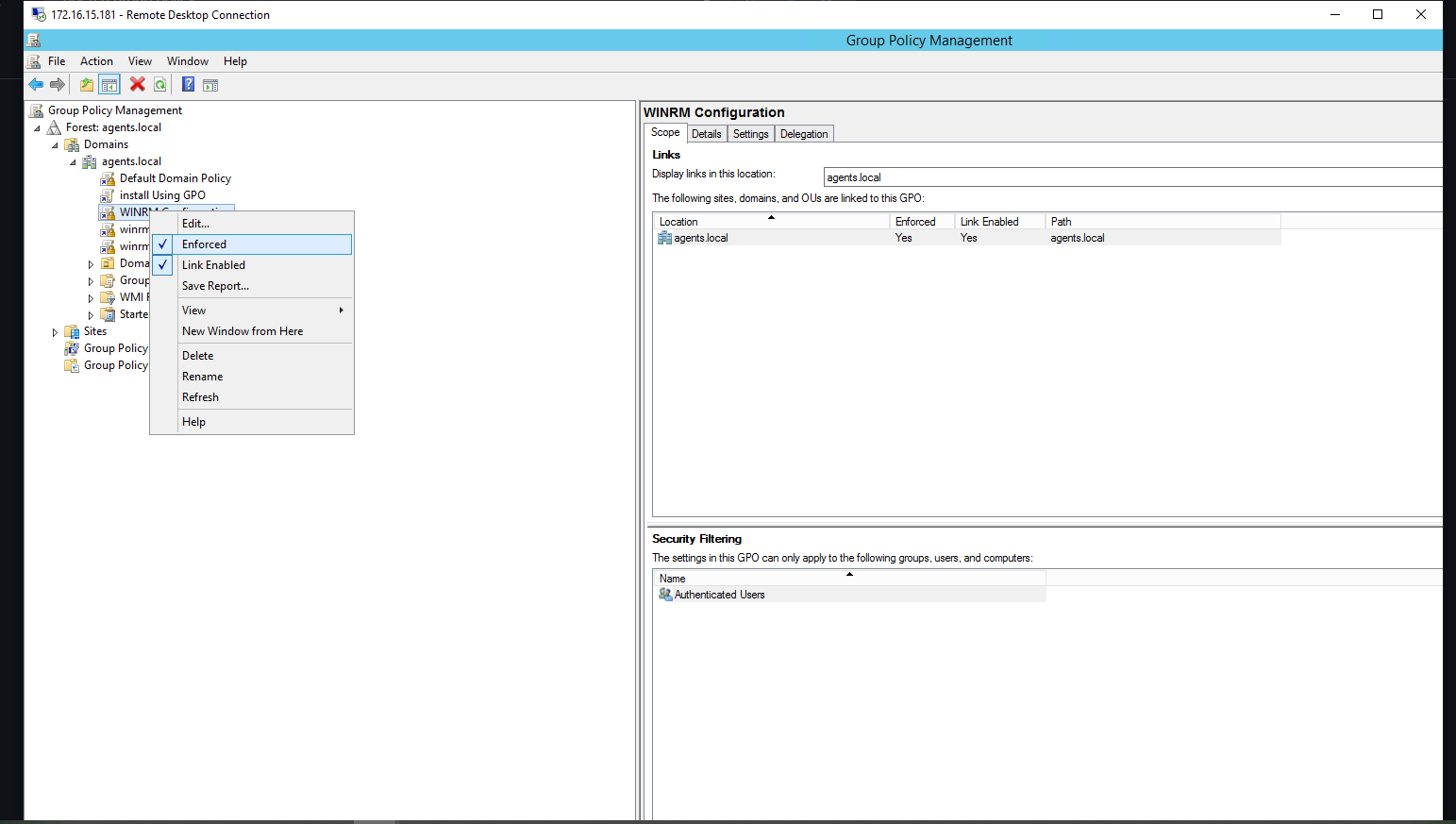1456x824 pixels.
Task: Toggle the Enforced check mark in context menu
Action: pos(163,244)
